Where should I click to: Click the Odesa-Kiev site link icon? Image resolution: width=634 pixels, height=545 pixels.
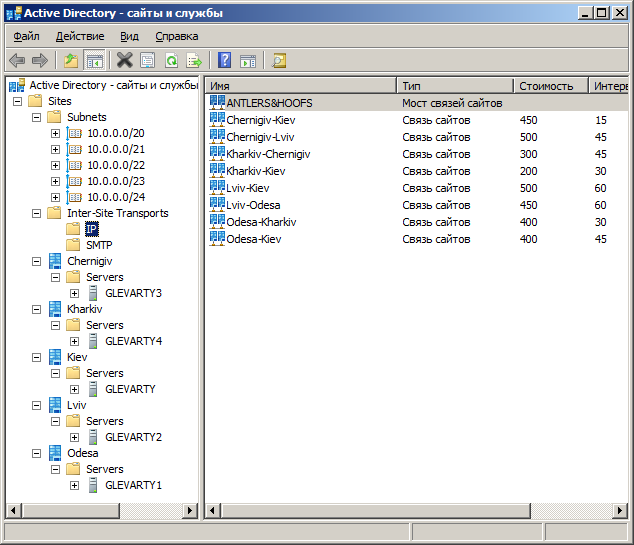(217, 238)
